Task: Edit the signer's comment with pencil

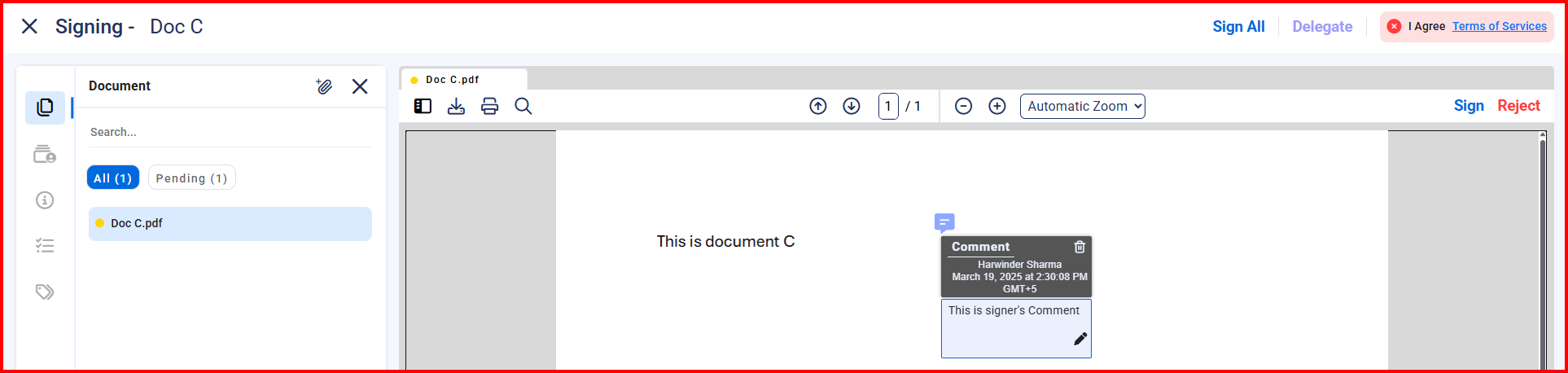Action: coord(1080,339)
